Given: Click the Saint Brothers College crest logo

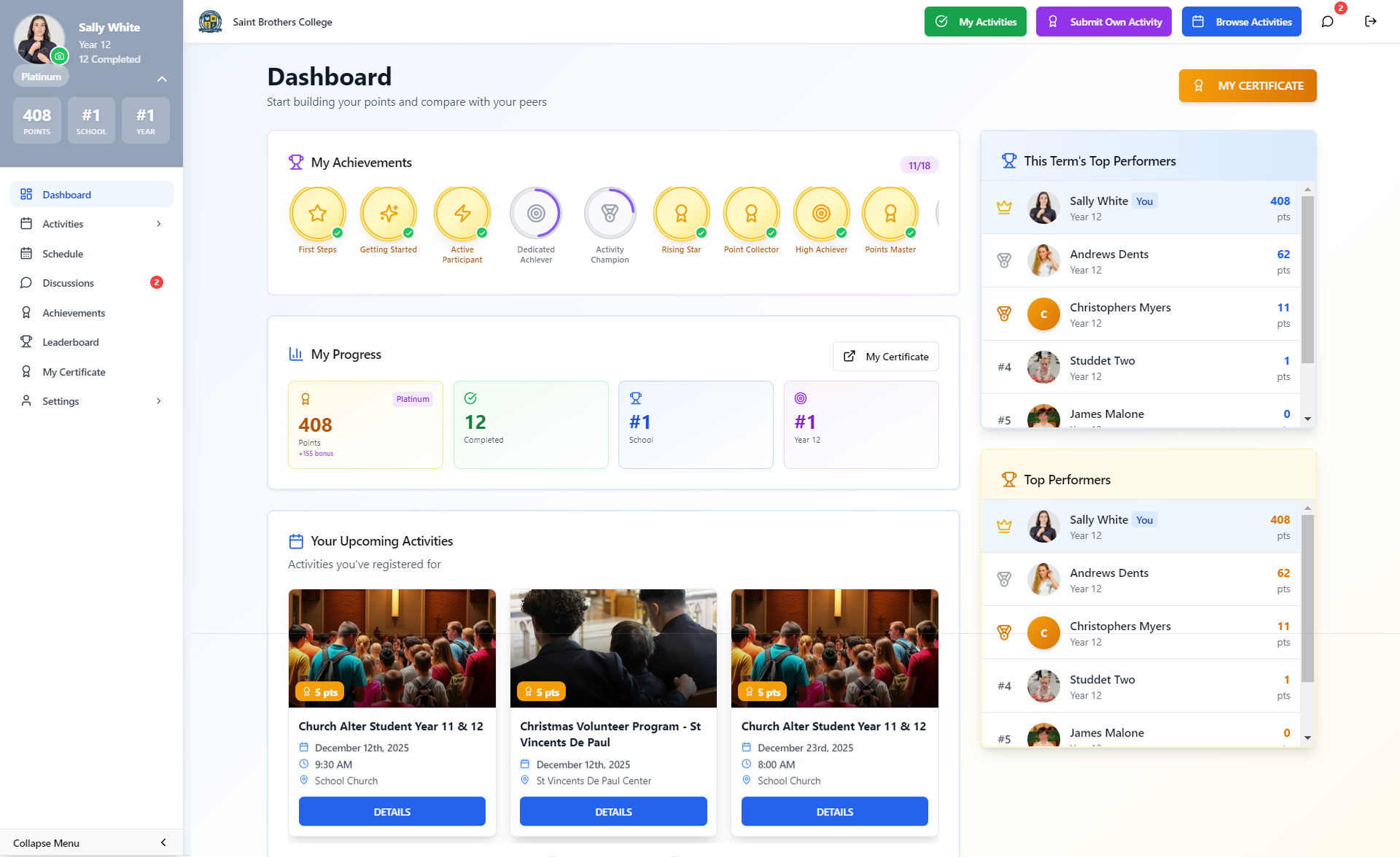Looking at the screenshot, I should click(210, 22).
